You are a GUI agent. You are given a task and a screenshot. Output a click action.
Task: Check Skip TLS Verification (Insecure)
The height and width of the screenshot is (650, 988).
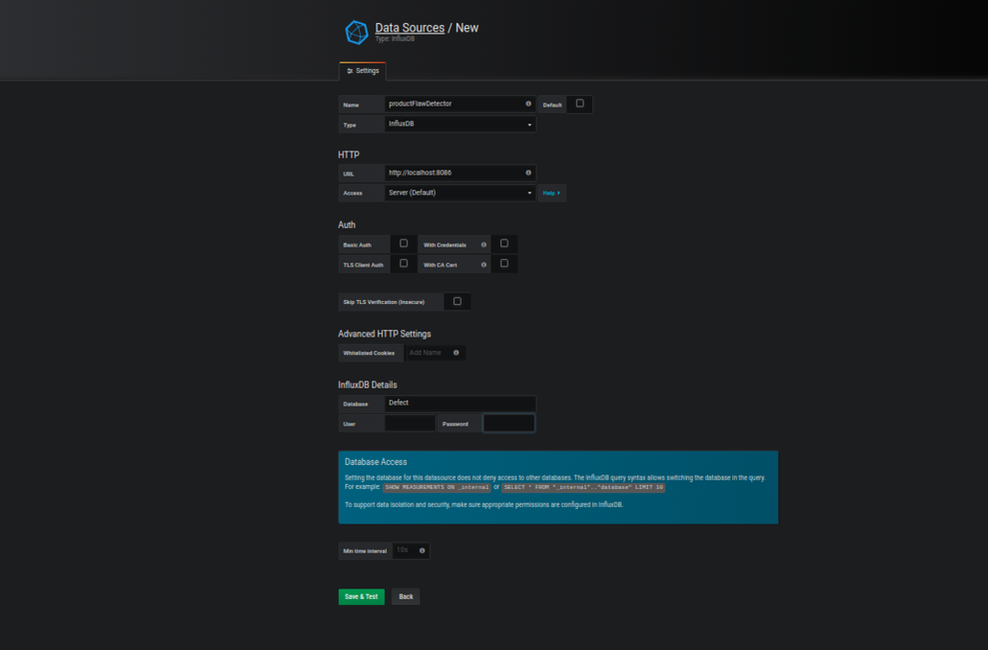point(457,301)
